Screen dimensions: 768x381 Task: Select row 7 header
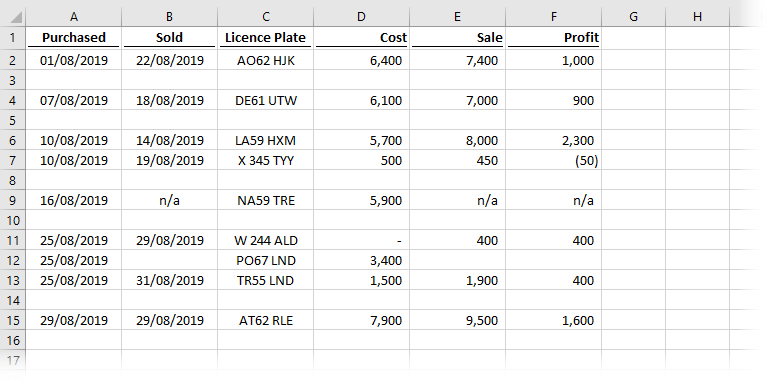(x=13, y=160)
